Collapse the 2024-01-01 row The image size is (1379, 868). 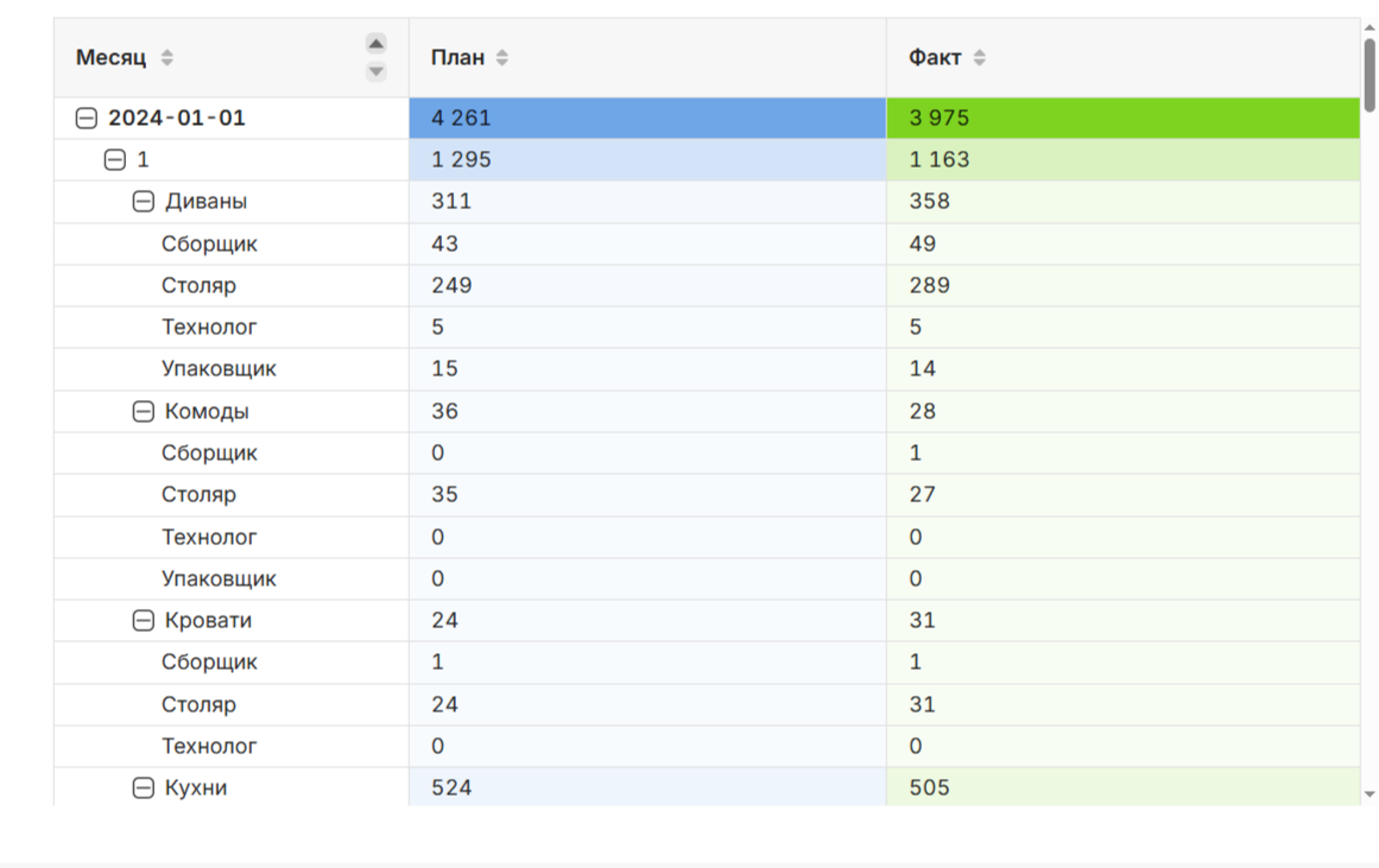(86, 119)
